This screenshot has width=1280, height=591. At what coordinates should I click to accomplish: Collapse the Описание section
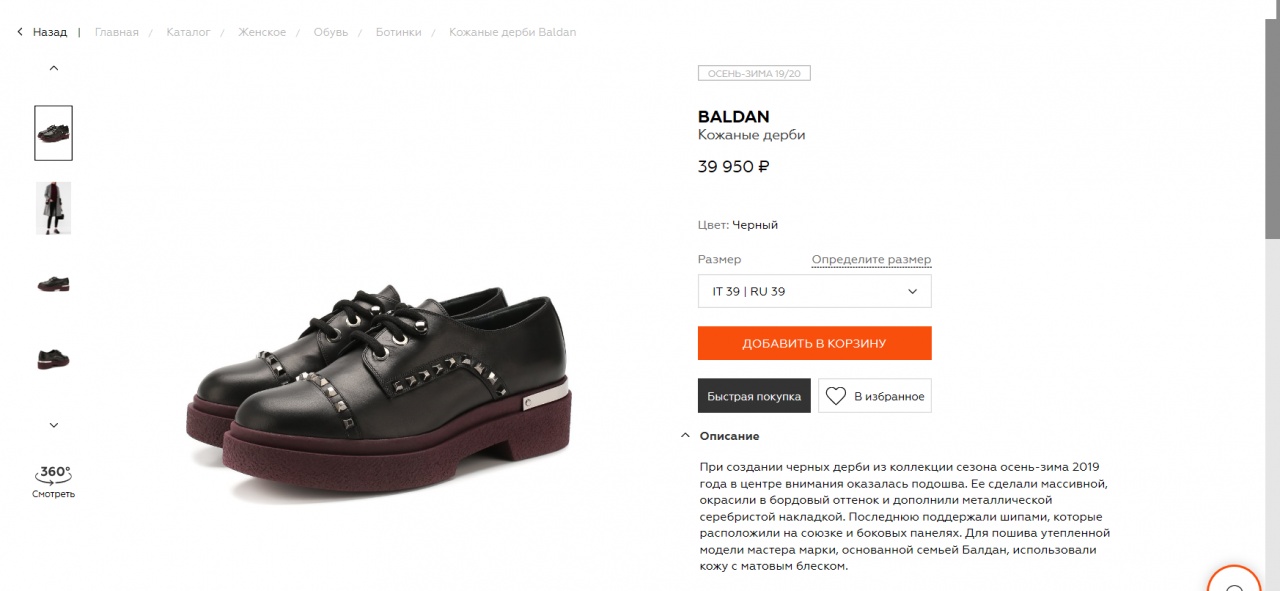(685, 436)
